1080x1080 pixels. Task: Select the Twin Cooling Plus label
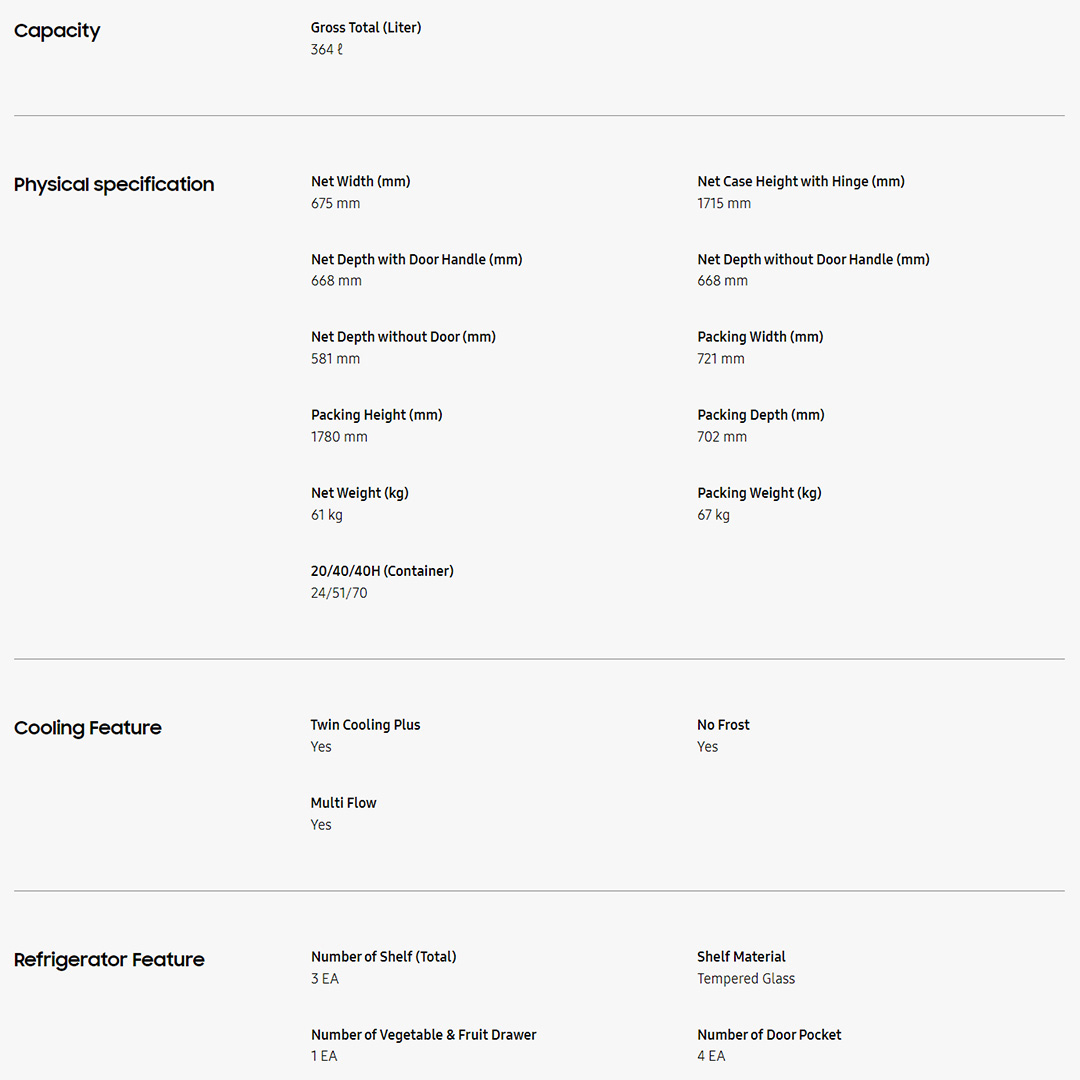coord(366,725)
